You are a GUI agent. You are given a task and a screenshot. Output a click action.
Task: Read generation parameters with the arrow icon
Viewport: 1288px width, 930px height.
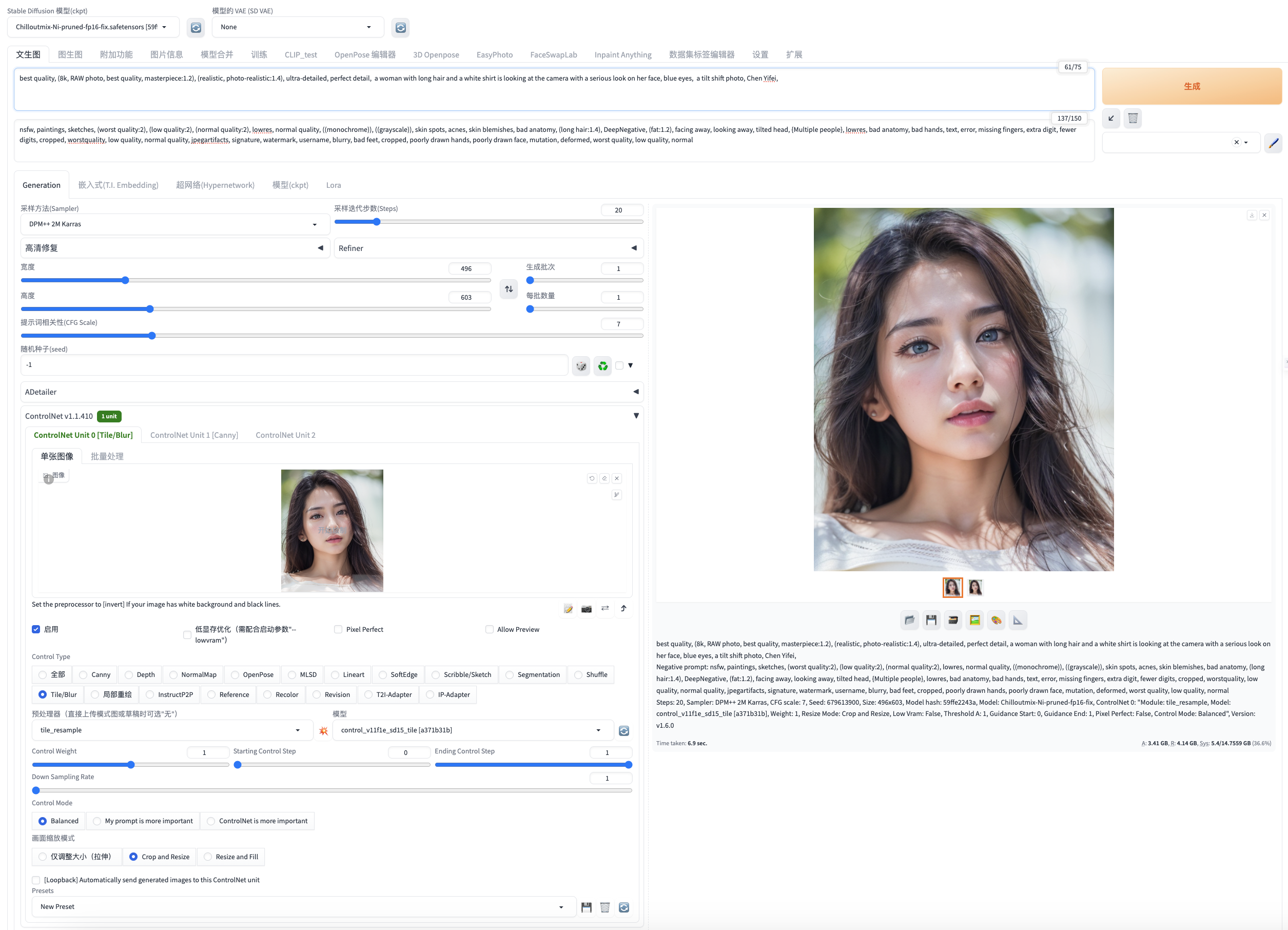pyautogui.click(x=1111, y=118)
